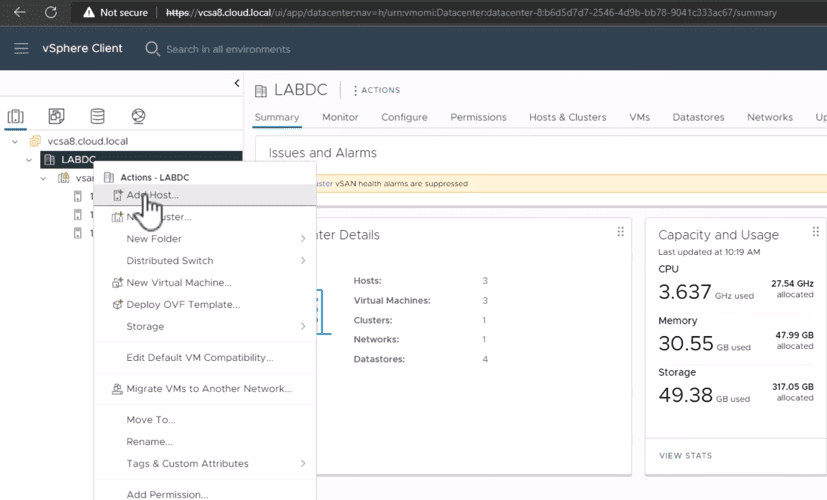Select the VMs and Templates inventory icon

coord(56,116)
